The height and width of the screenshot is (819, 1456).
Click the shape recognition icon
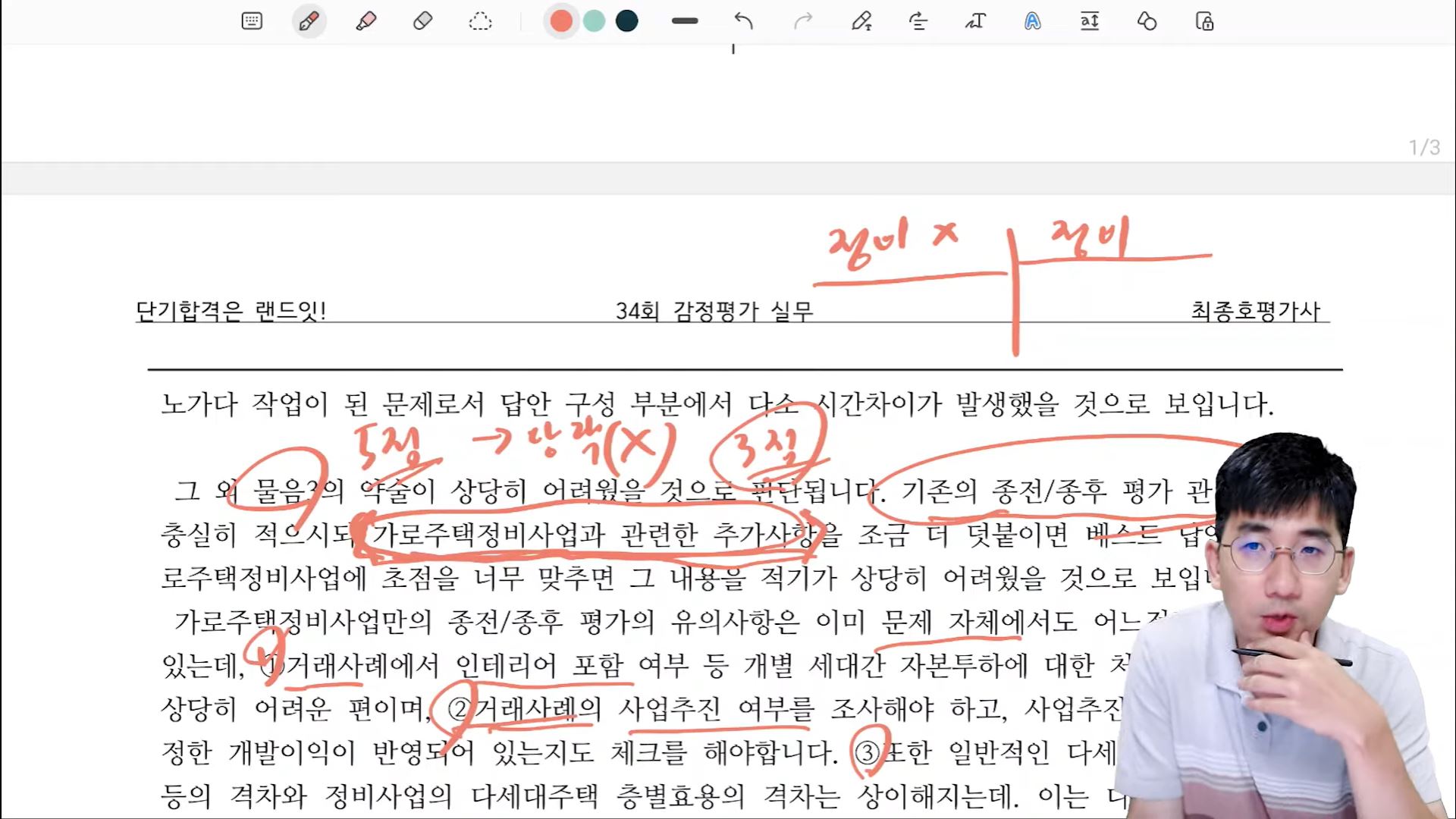1147,21
